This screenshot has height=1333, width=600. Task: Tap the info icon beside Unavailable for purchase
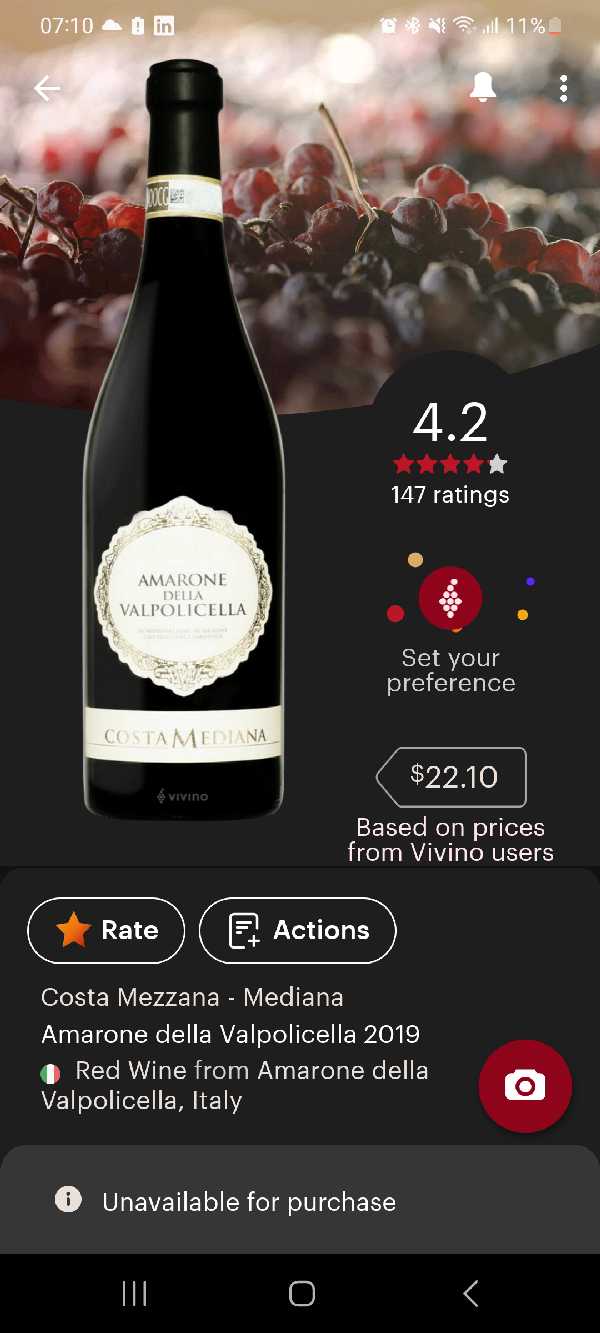[x=68, y=1199]
